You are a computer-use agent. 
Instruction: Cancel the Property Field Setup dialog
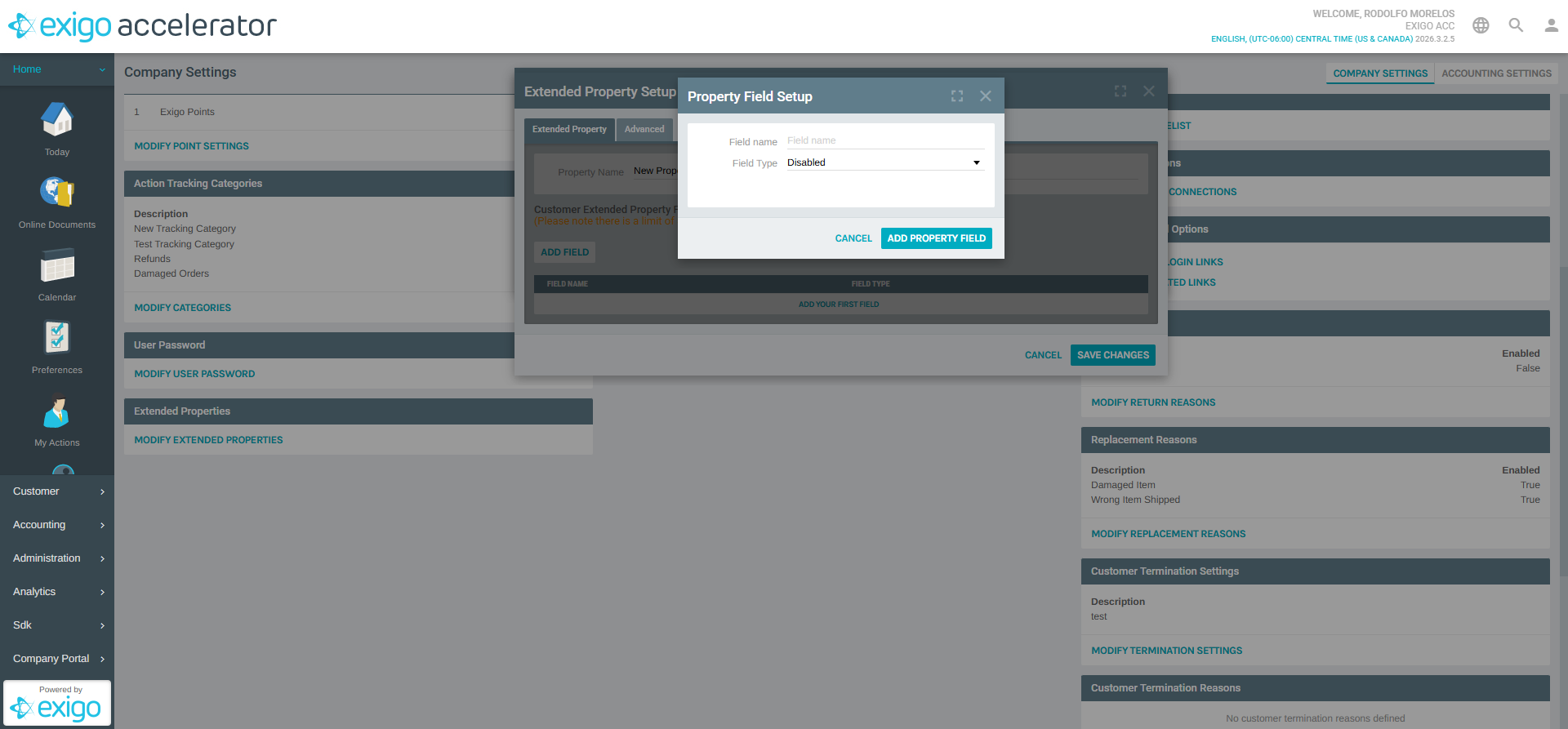[853, 238]
